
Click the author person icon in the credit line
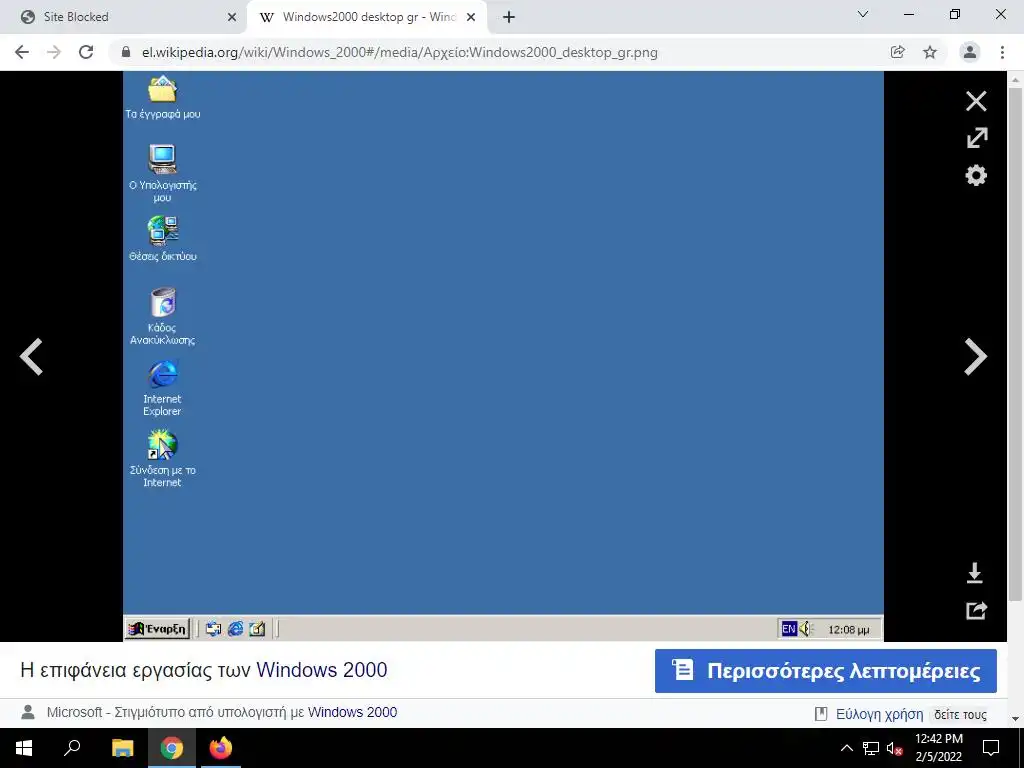[28, 712]
